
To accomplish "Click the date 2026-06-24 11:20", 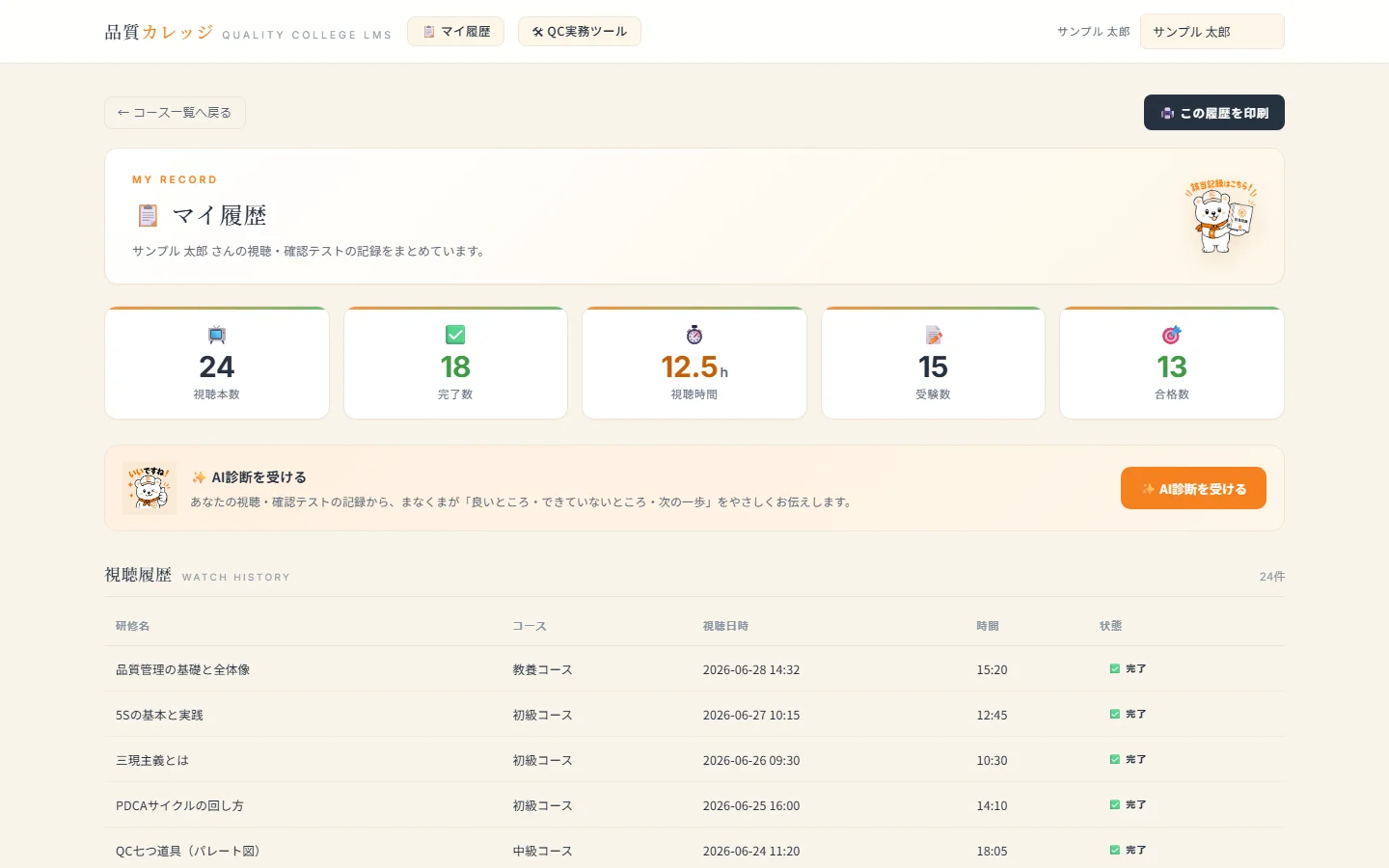I will tap(751, 851).
